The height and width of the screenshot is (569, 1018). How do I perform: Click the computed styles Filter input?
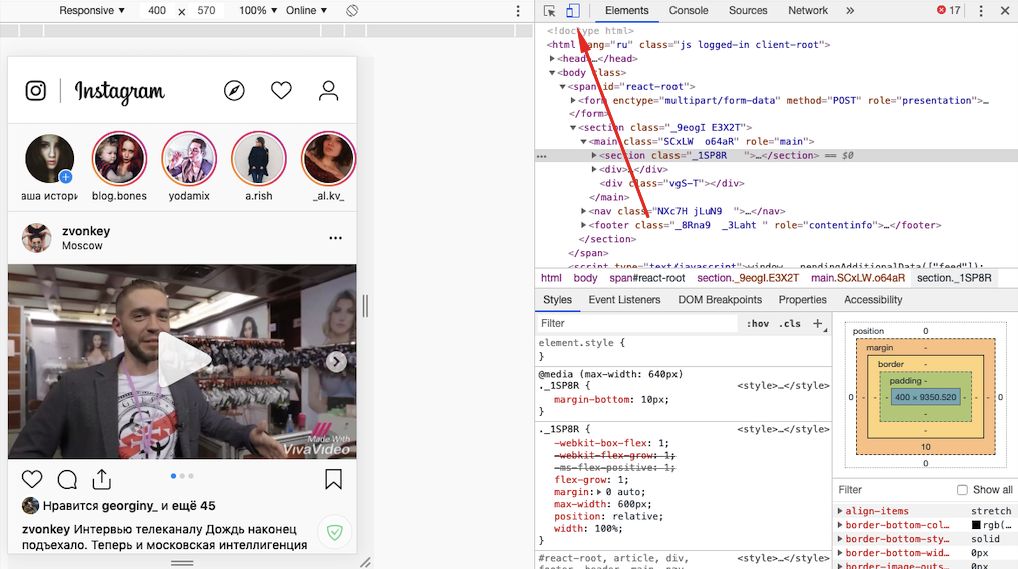click(x=894, y=490)
